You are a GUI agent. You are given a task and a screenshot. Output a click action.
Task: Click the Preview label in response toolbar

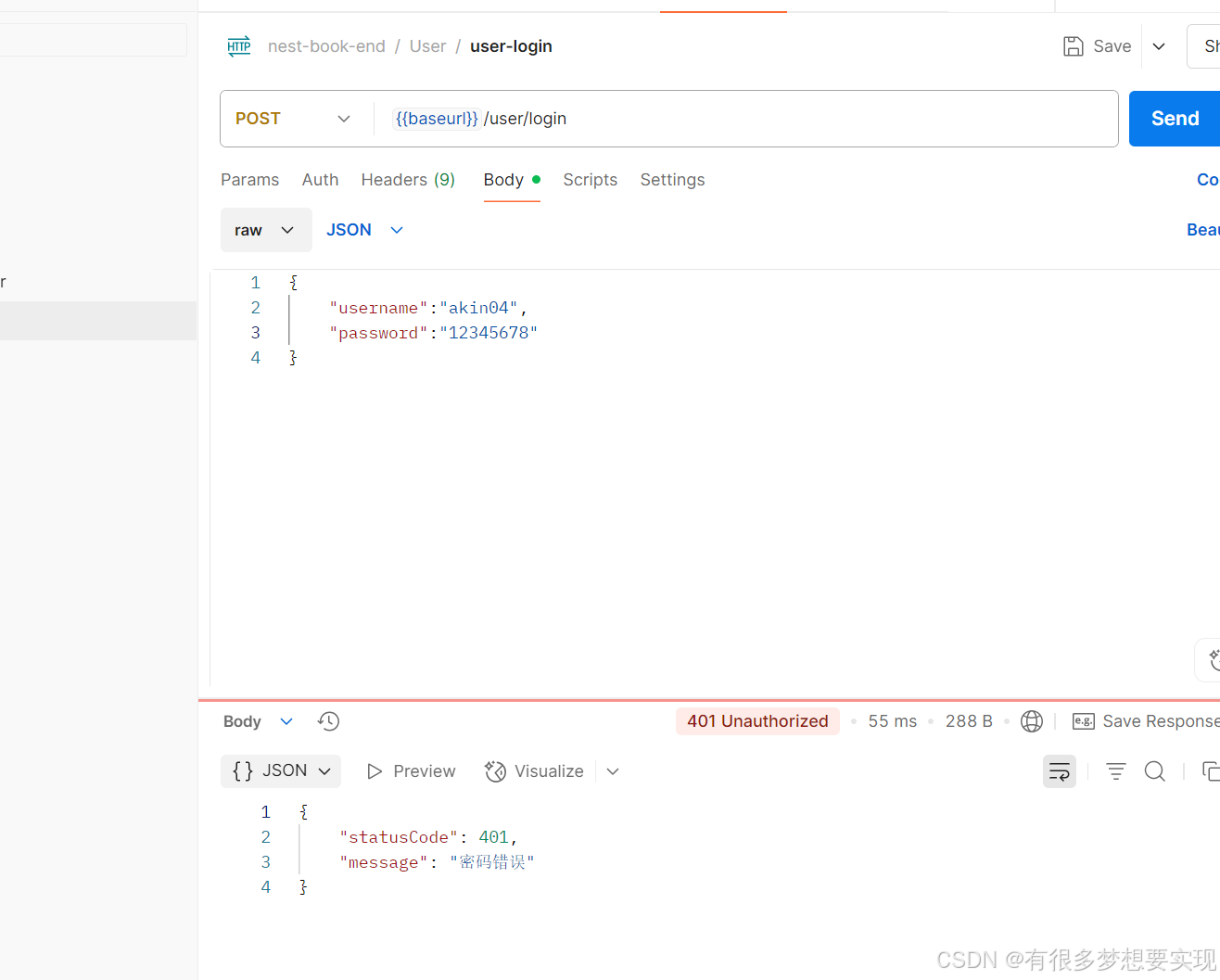(425, 771)
